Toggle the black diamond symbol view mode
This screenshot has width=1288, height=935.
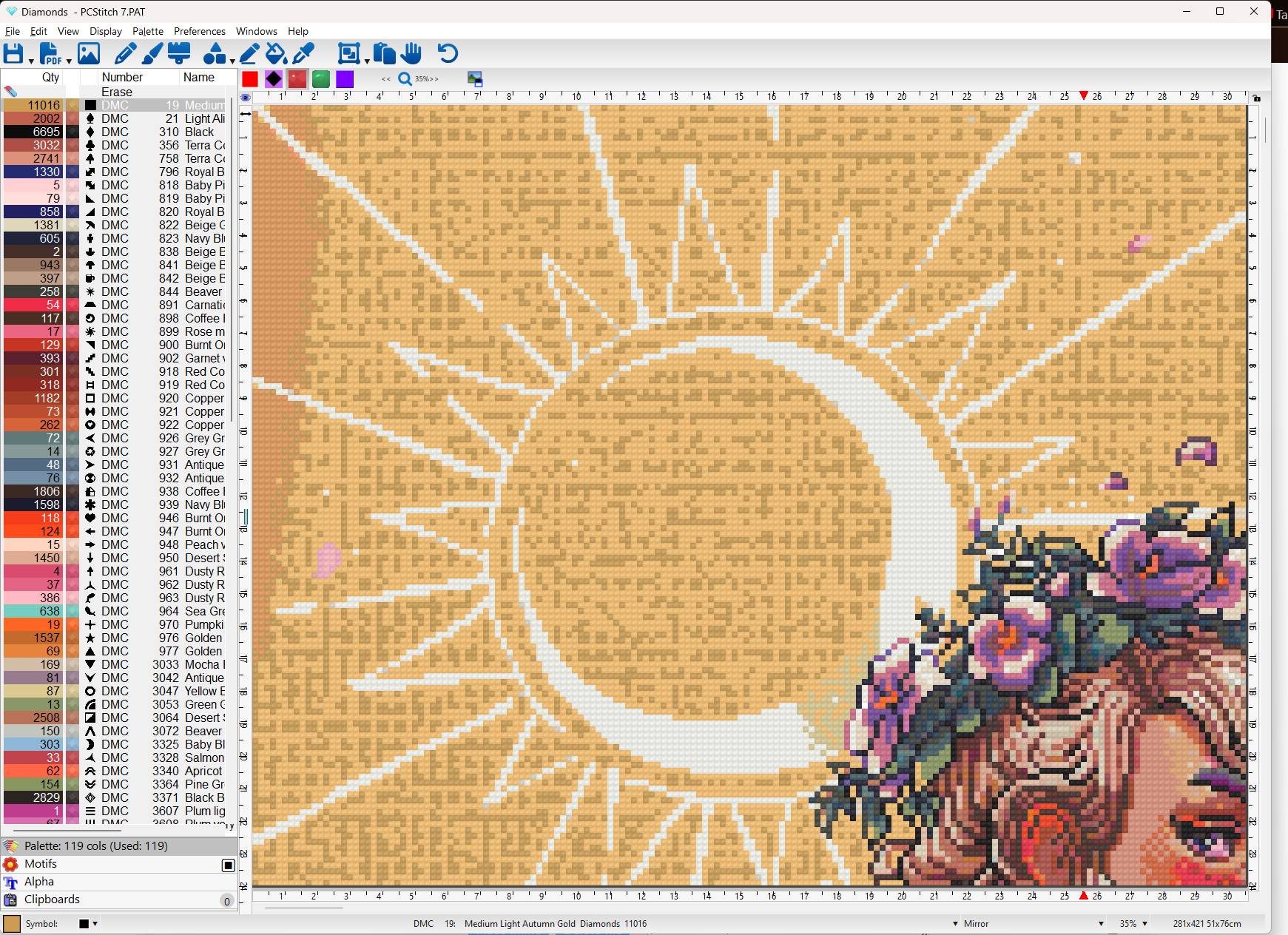pyautogui.click(x=274, y=78)
